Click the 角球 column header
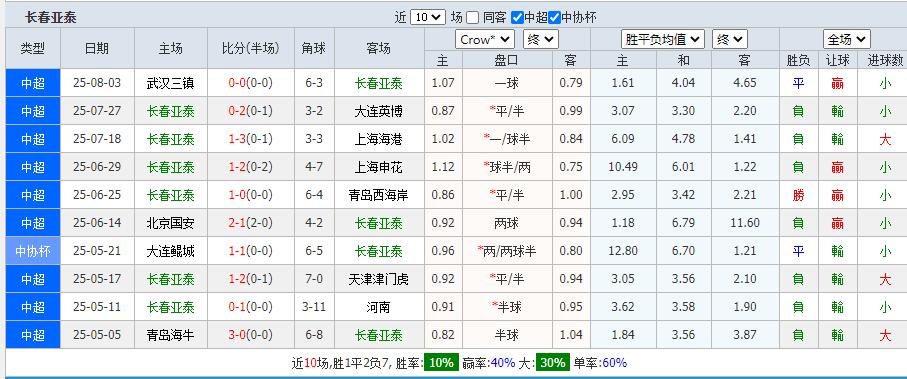 point(314,49)
